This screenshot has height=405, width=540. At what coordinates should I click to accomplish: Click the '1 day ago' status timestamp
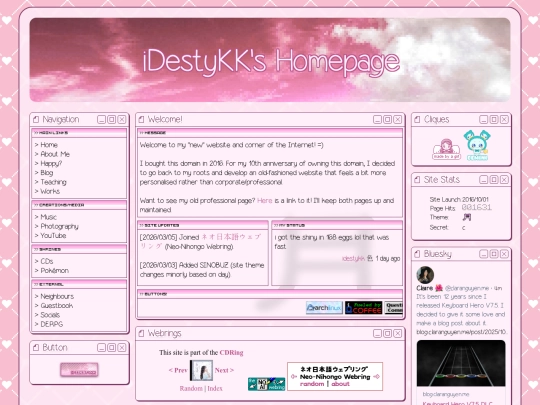388,258
